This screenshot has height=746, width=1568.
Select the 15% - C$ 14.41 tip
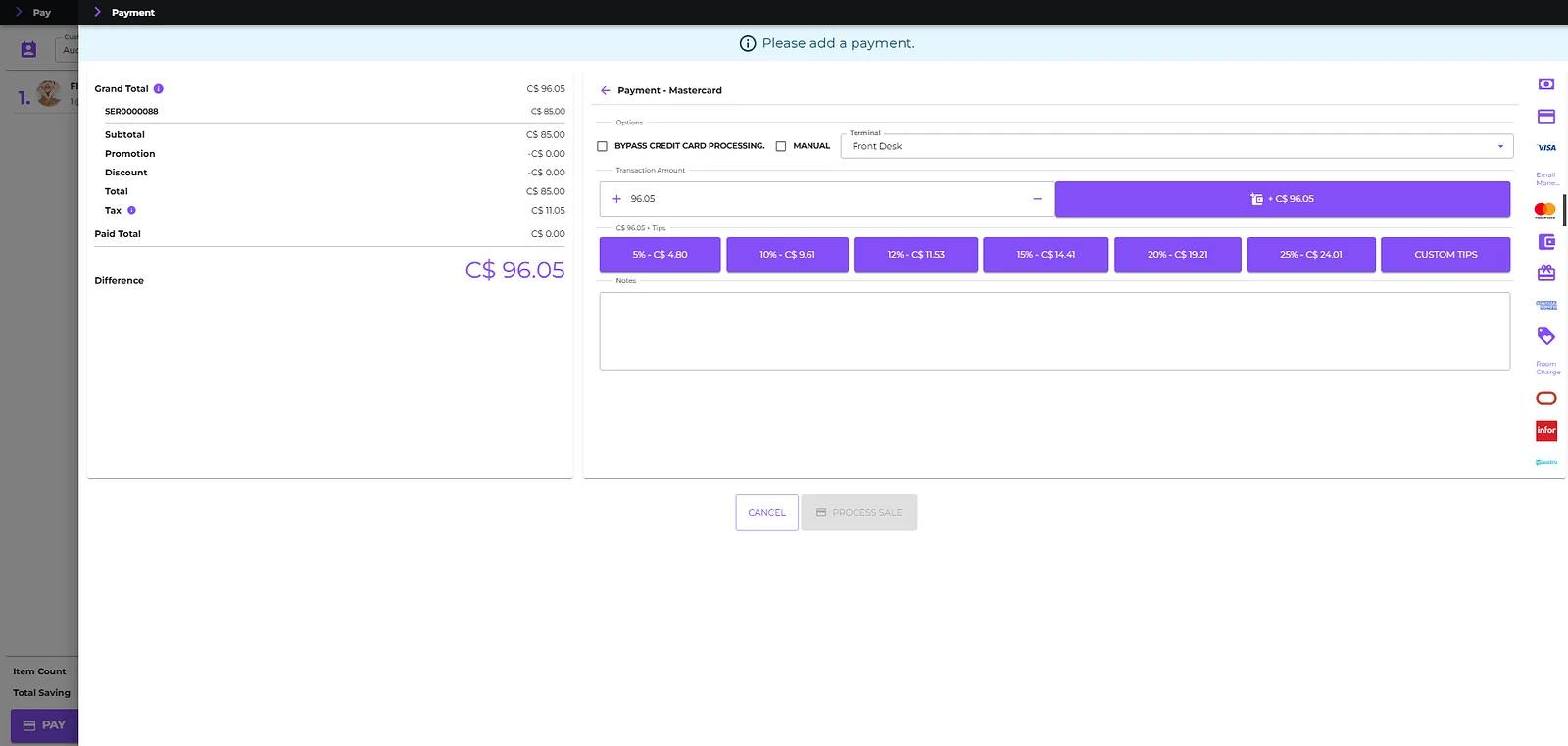(x=1046, y=255)
